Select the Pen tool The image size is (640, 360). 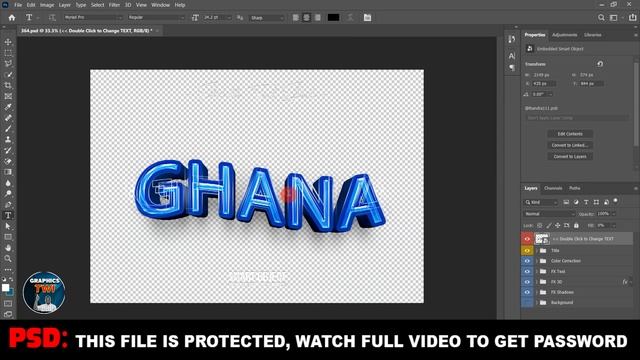8,204
